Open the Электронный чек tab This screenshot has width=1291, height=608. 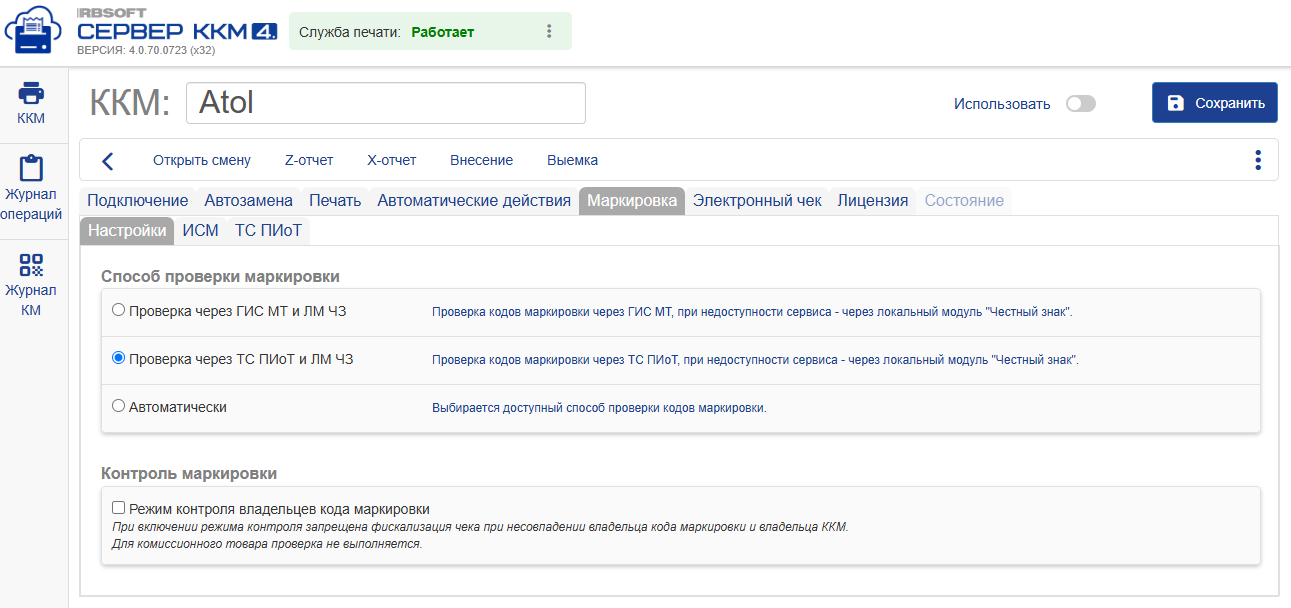tap(757, 200)
